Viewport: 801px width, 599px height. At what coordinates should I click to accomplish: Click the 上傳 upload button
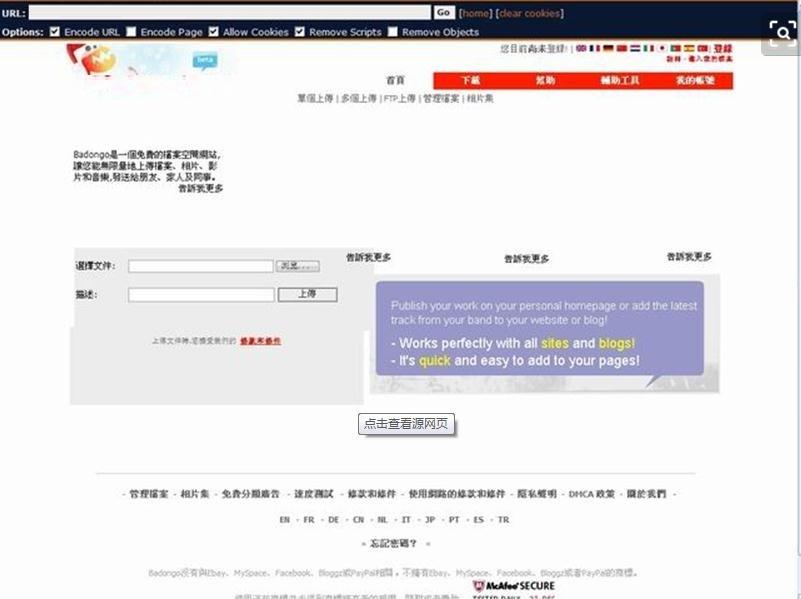[x=308, y=294]
